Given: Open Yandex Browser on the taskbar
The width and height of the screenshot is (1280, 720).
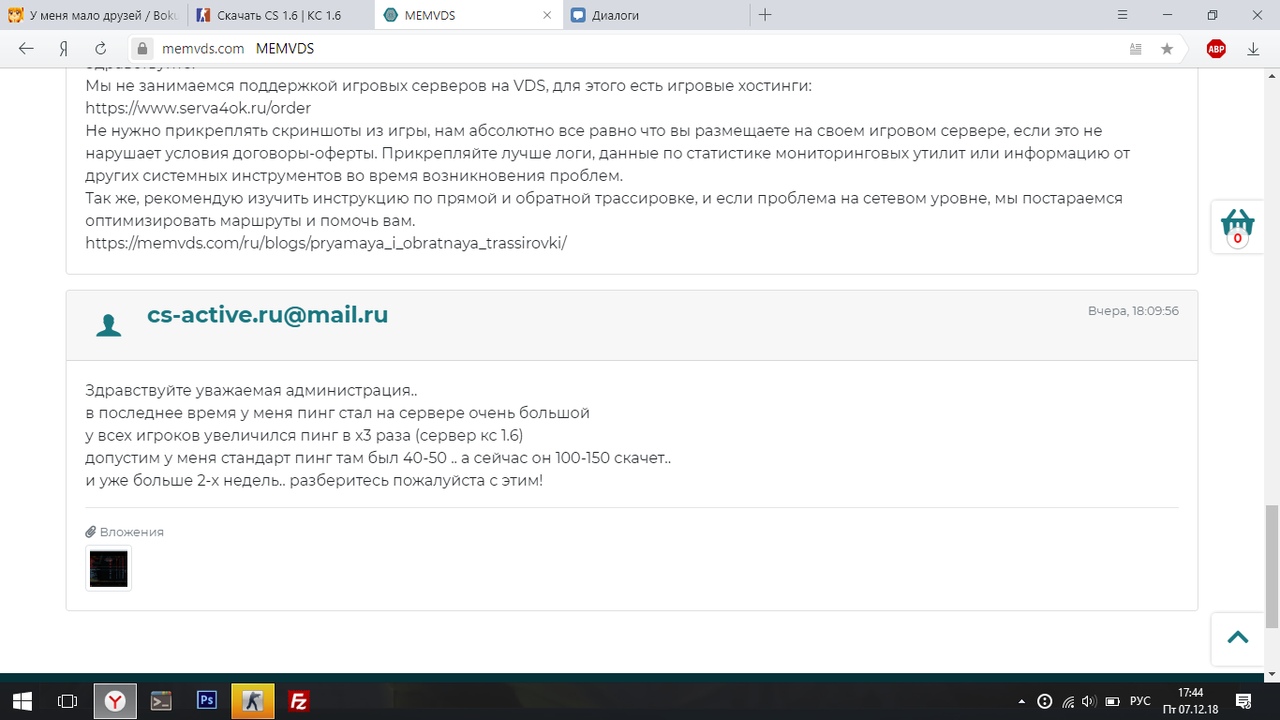Looking at the screenshot, I should 115,701.
